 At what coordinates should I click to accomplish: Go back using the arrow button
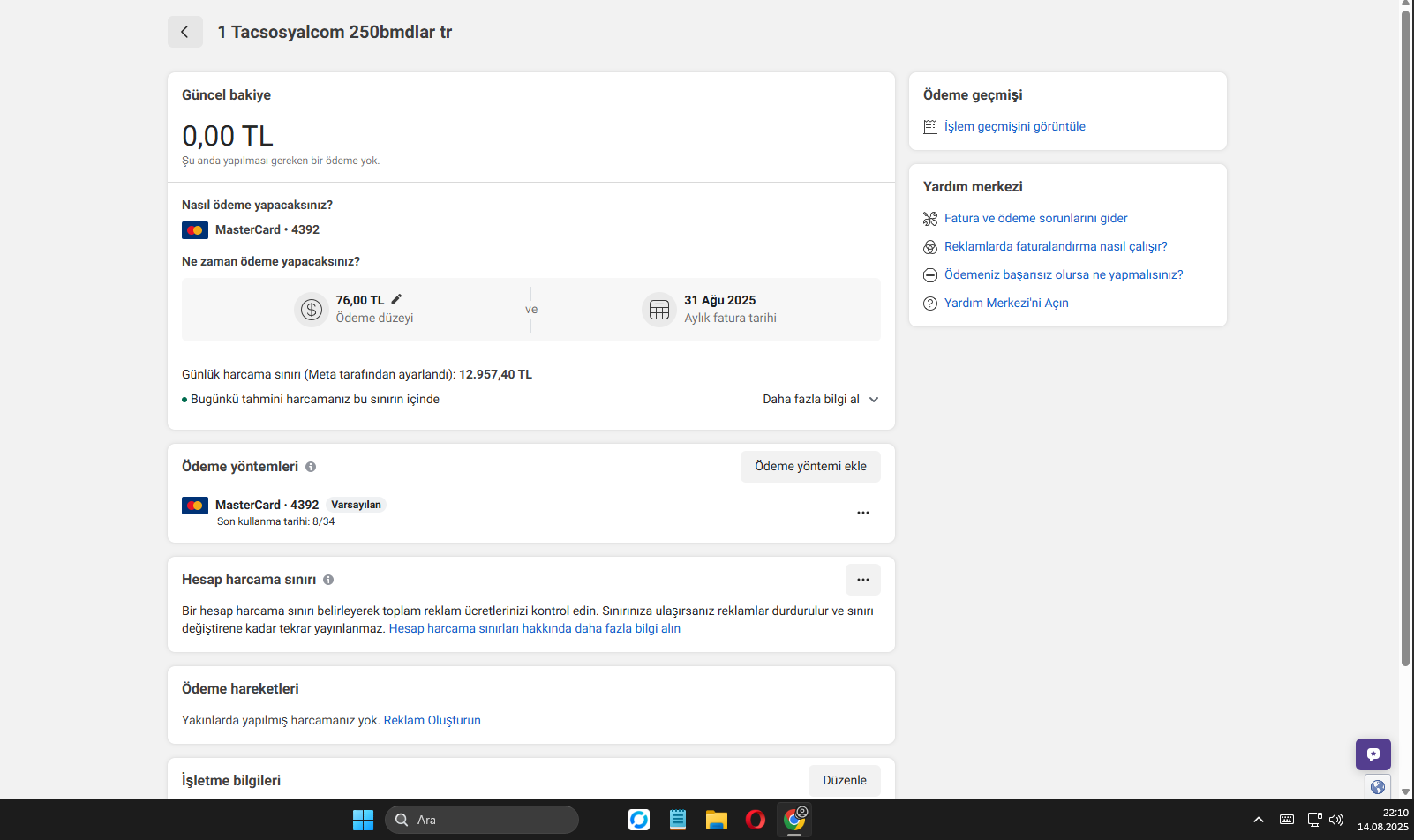185,32
